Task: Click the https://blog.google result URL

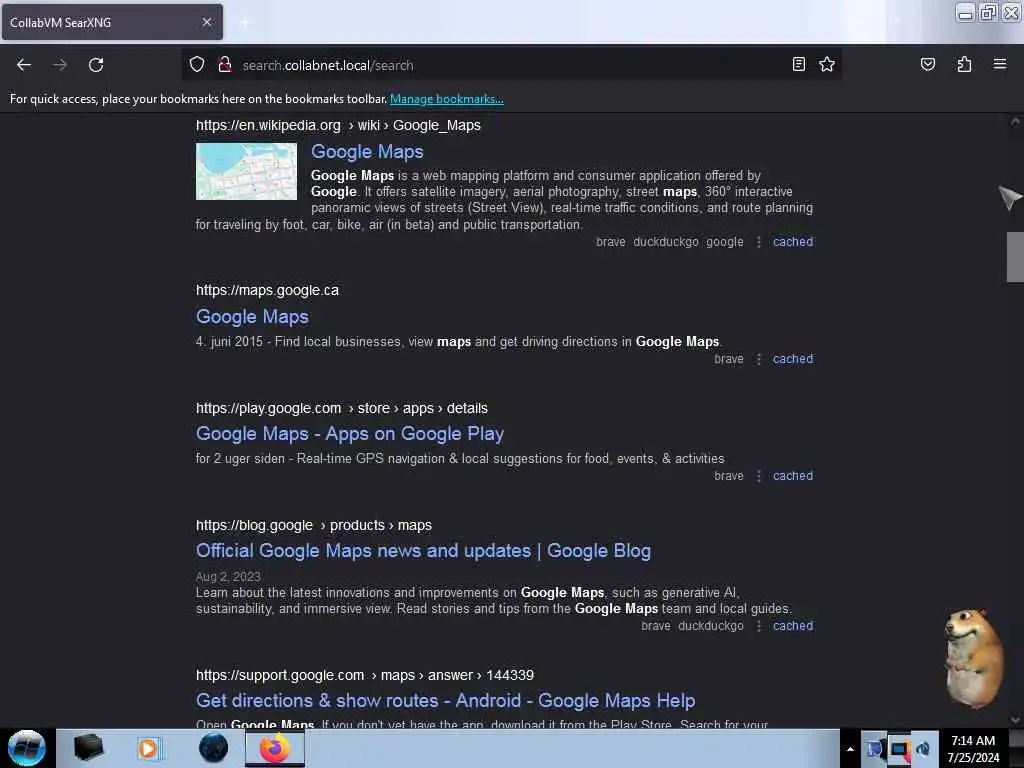Action: [x=313, y=525]
